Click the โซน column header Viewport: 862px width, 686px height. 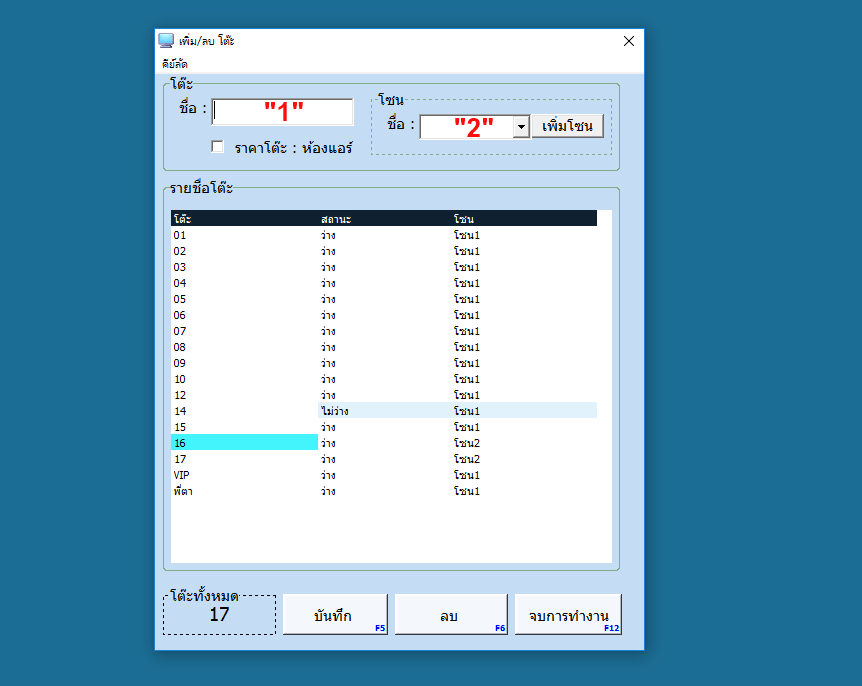[x=524, y=219]
